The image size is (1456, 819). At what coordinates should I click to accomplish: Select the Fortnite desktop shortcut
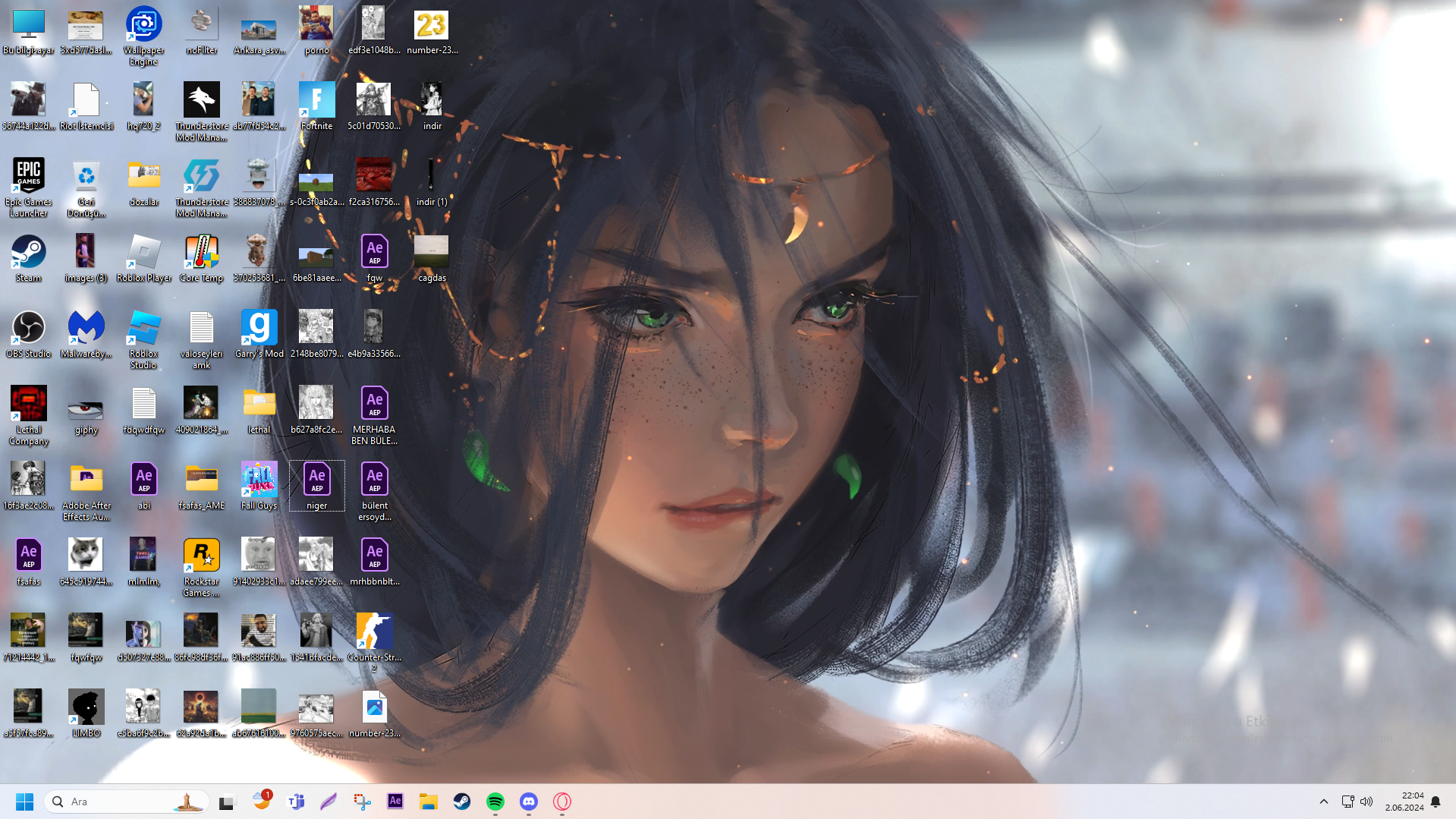pyautogui.click(x=317, y=107)
